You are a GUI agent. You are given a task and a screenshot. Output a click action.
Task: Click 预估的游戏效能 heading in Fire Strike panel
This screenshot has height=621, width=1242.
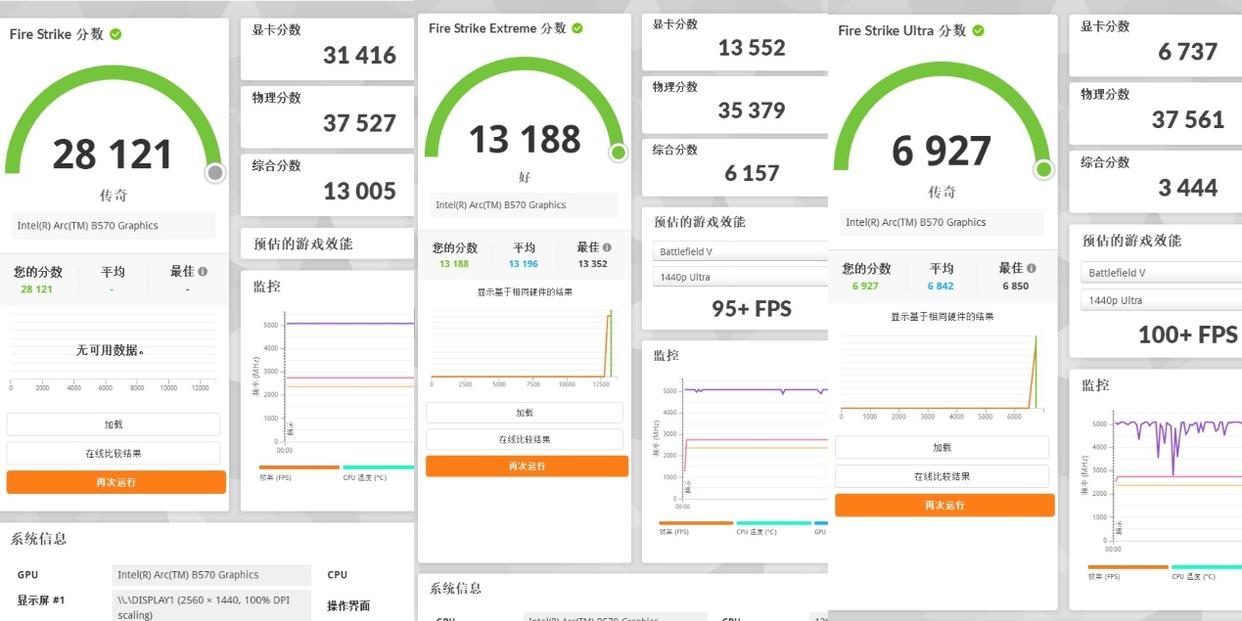(x=302, y=243)
